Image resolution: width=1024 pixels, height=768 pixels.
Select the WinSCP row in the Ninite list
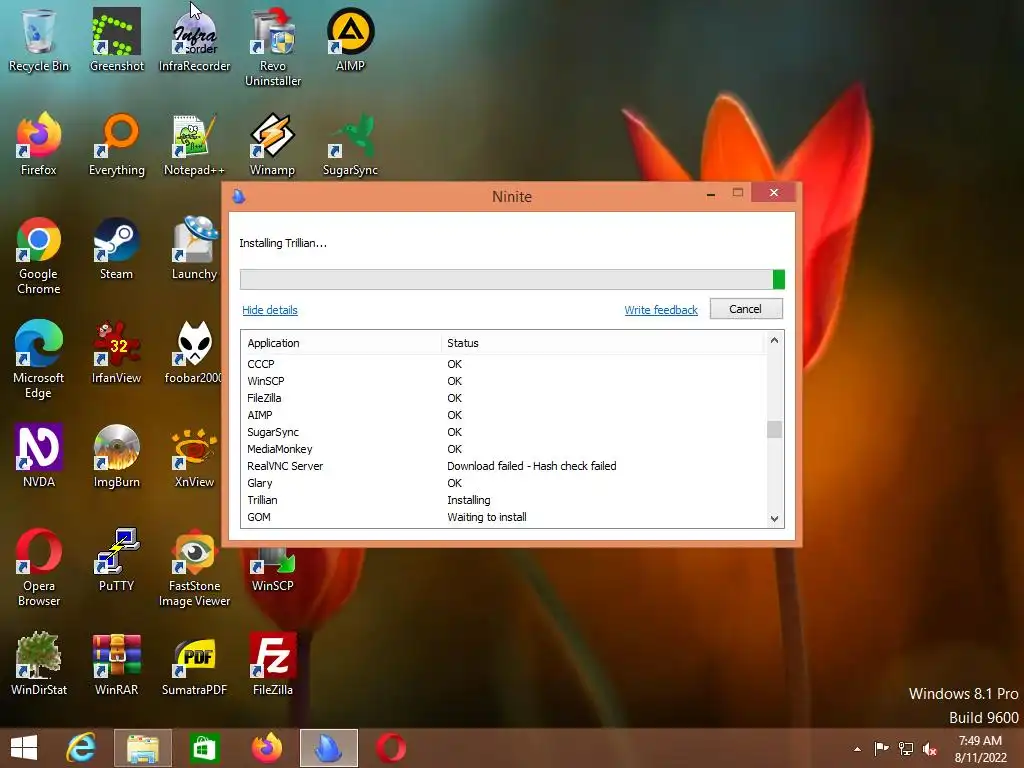pos(503,381)
